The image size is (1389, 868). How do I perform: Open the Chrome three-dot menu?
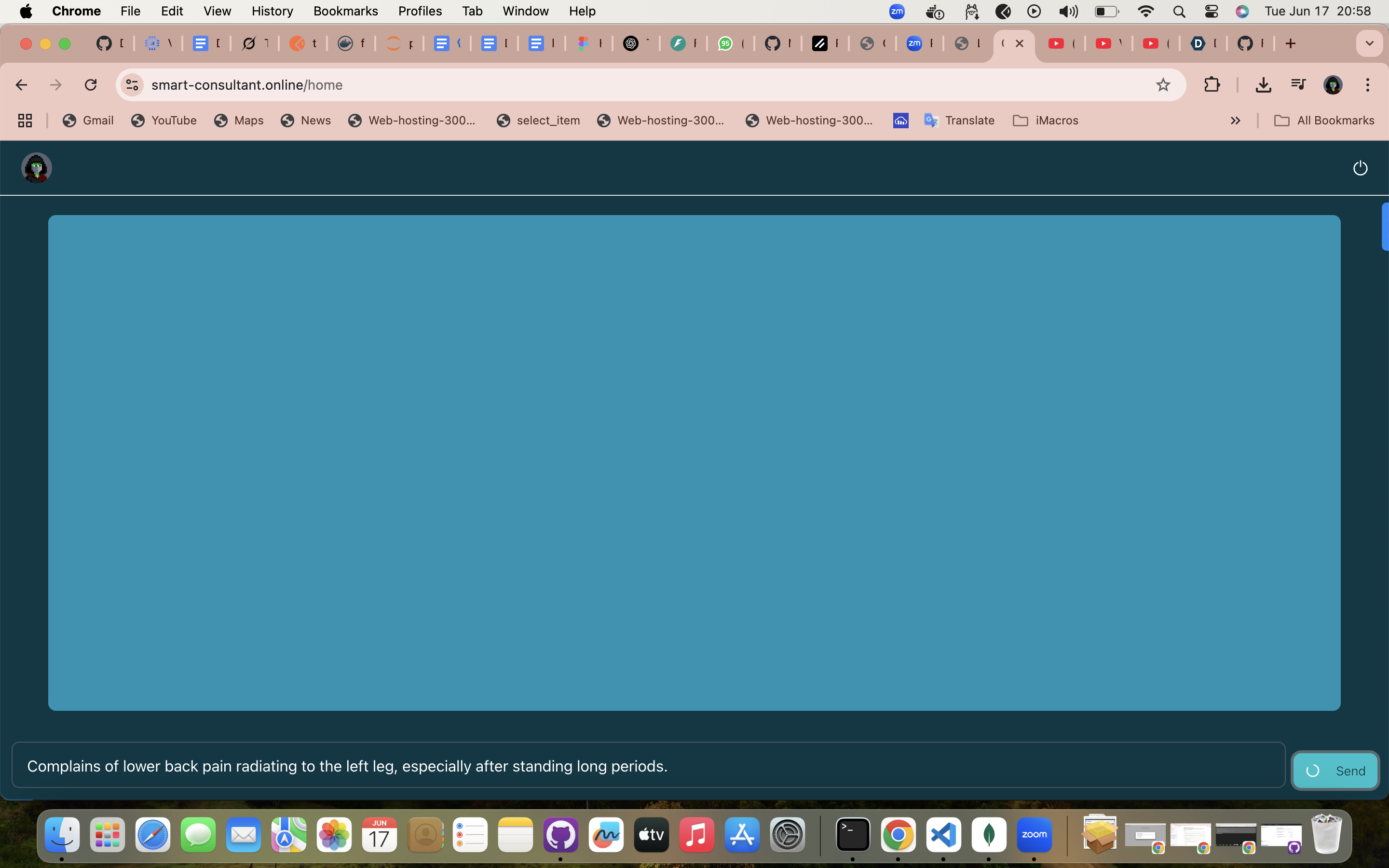coord(1368,85)
